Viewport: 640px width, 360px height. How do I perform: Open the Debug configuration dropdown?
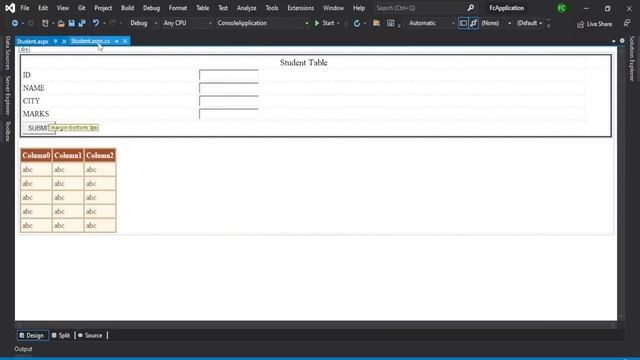[x=143, y=23]
